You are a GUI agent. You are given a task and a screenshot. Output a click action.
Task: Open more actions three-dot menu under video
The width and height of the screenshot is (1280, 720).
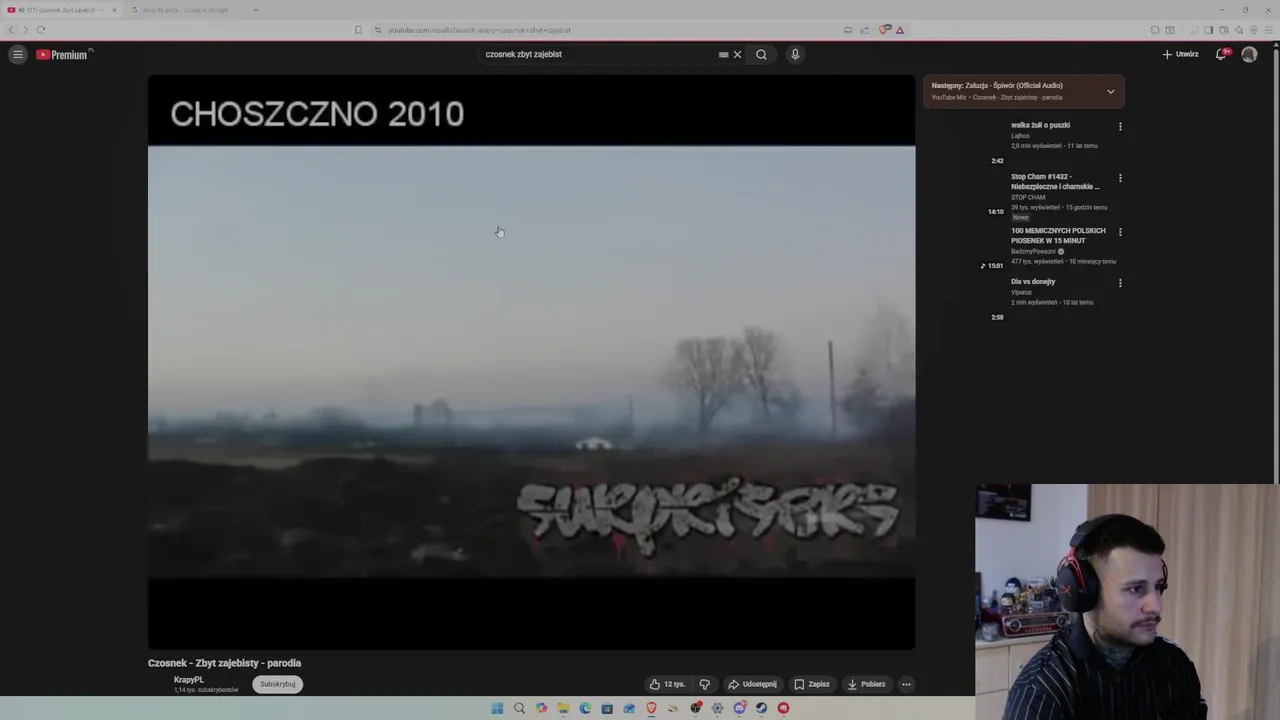tap(906, 684)
